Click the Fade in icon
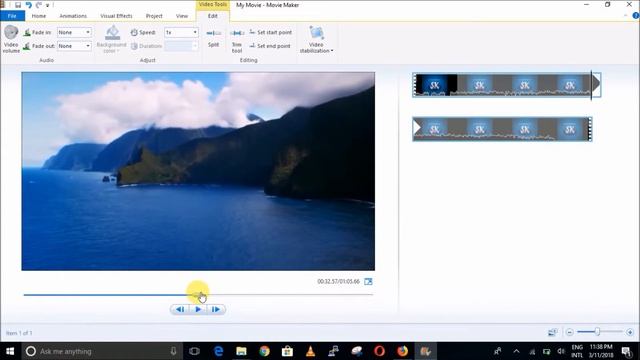The image size is (640, 360). [x=27, y=32]
